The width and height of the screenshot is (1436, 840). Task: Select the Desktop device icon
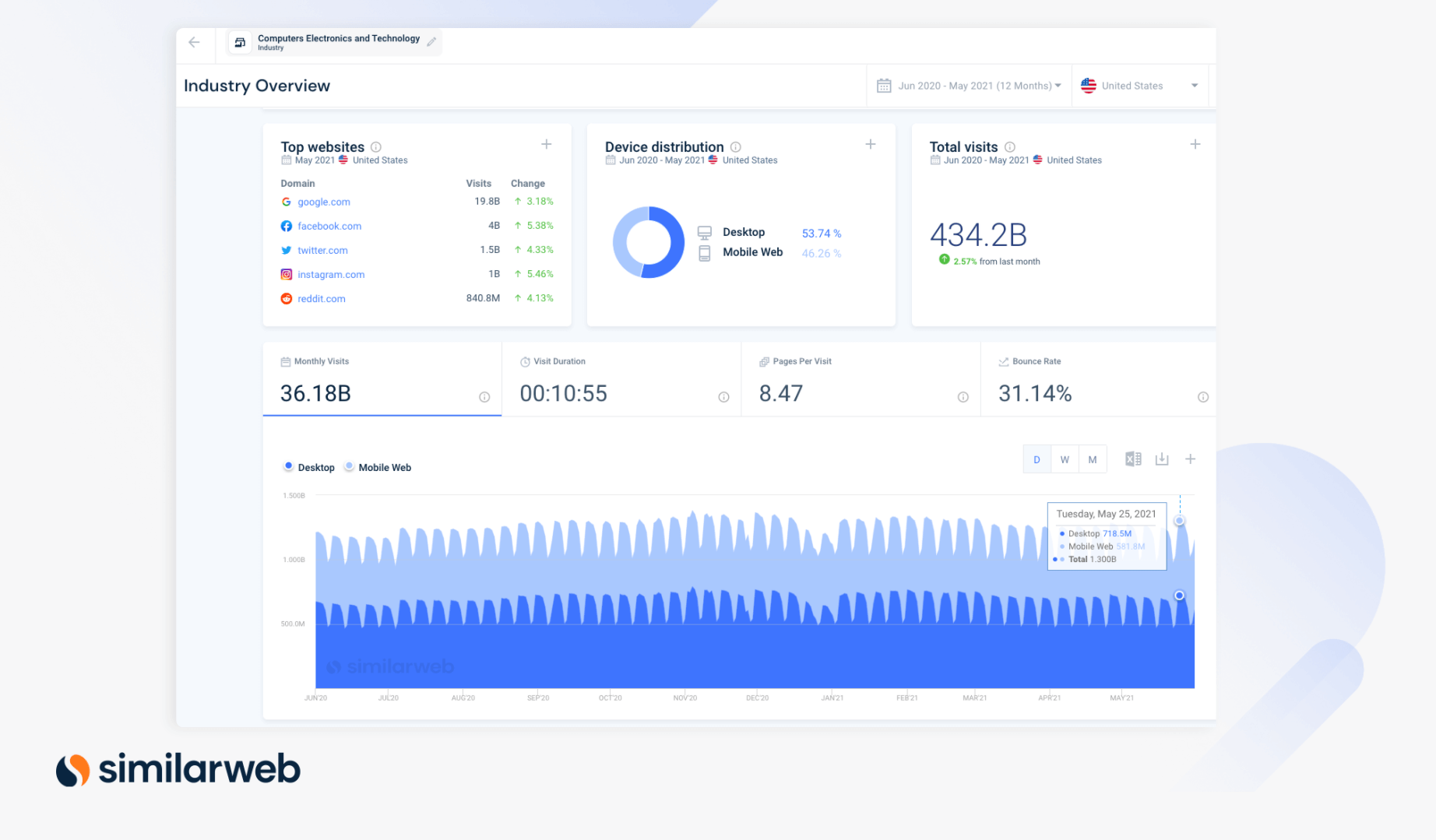[x=705, y=232]
